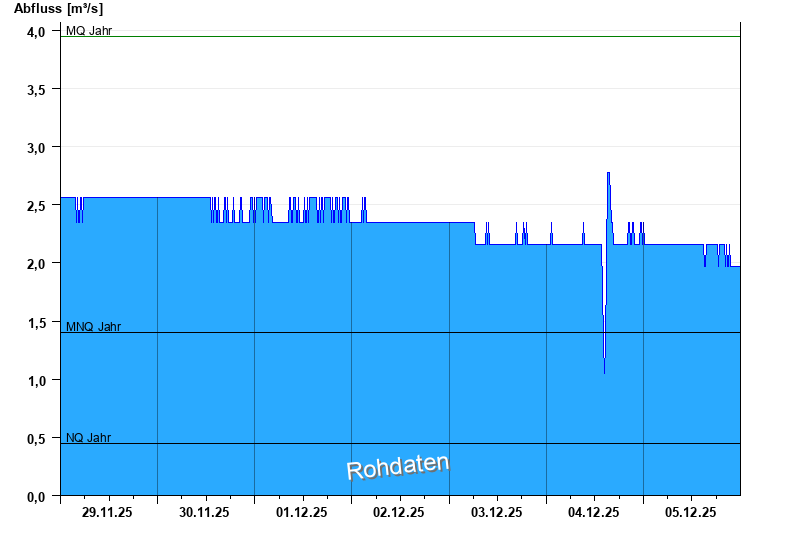Click the y-axis value 1,5
Viewport: 800px width, 550px height.
click(x=36, y=323)
